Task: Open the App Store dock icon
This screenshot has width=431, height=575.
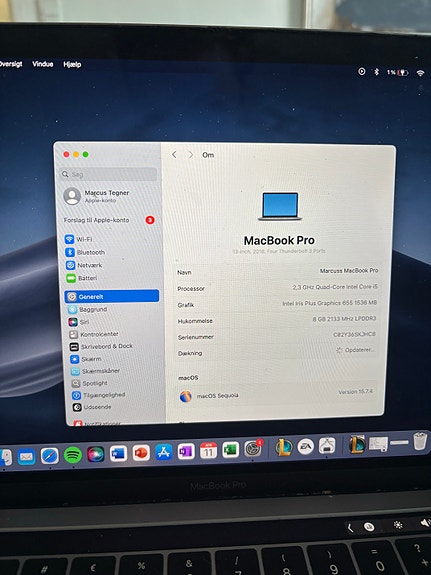Action: pos(164,453)
